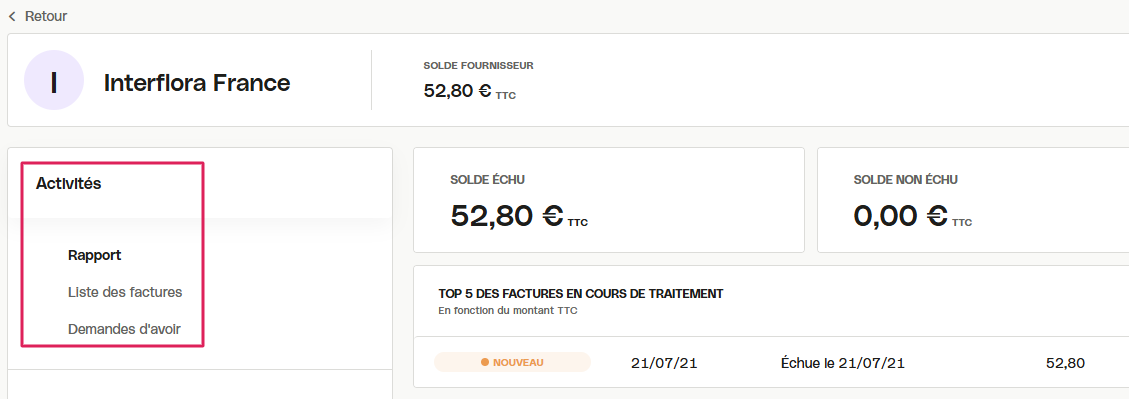Click the supplier balance 52,80 € TTC in header

[469, 93]
